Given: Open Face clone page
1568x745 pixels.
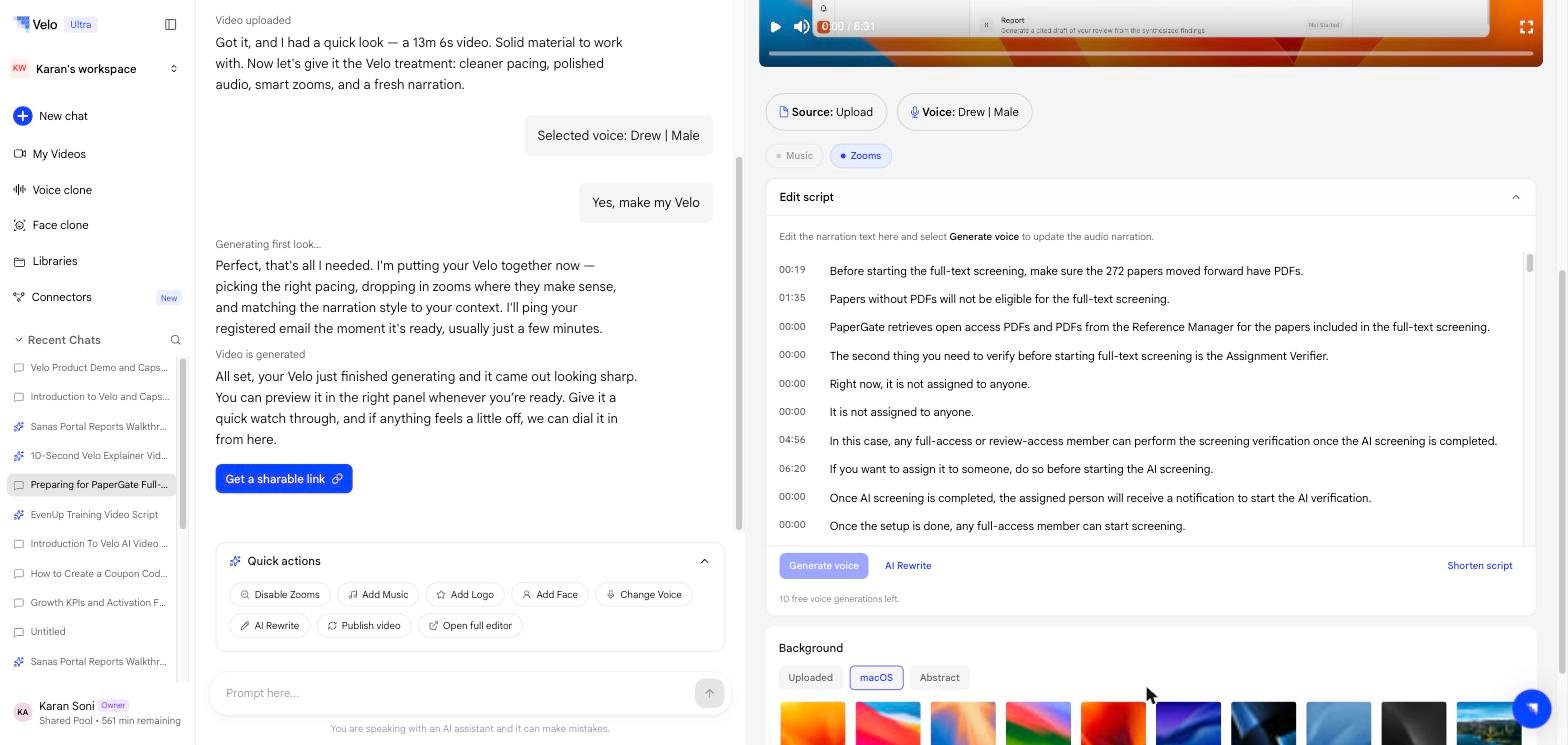Looking at the screenshot, I should tap(60, 225).
